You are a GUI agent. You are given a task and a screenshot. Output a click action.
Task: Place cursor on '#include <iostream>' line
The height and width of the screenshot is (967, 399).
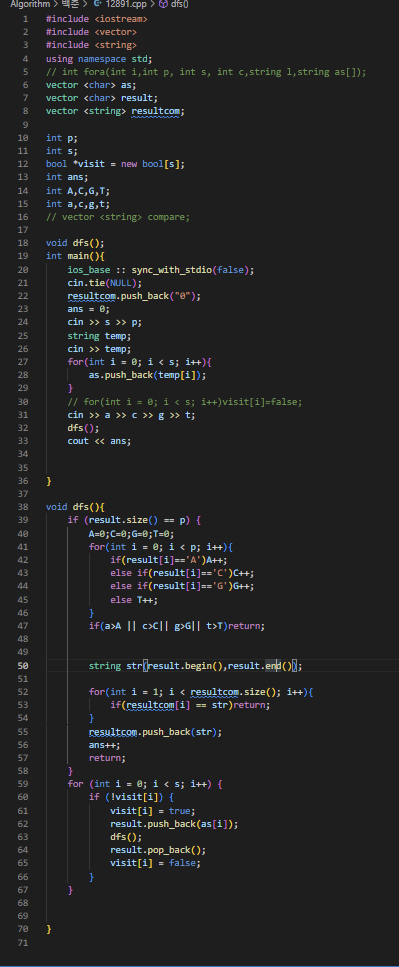coord(97,19)
